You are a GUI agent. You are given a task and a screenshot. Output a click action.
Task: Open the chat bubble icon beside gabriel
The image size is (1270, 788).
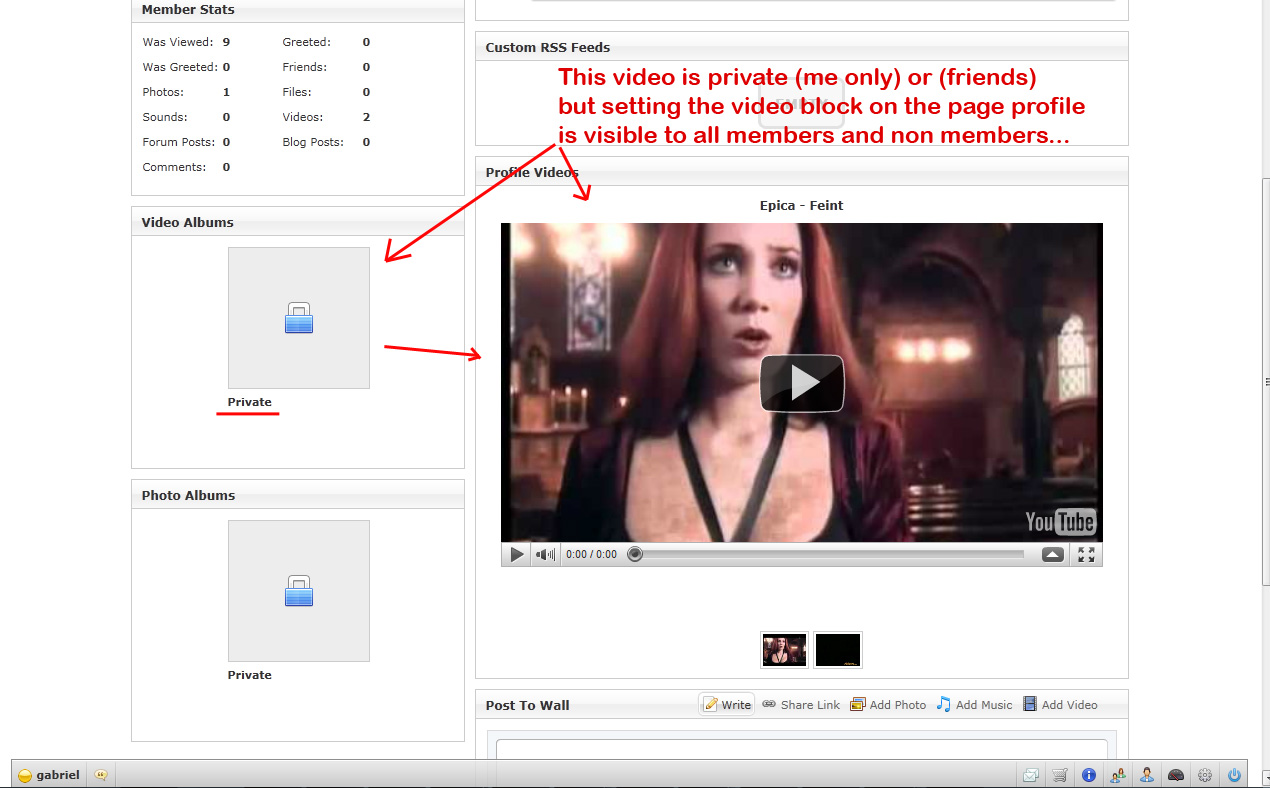[x=101, y=775]
